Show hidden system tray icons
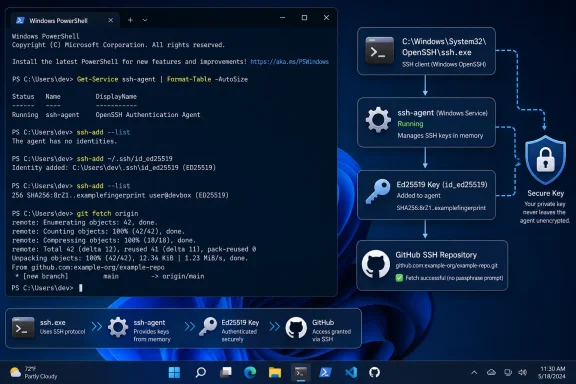Image resolution: width=576 pixels, height=384 pixels. 474,373
